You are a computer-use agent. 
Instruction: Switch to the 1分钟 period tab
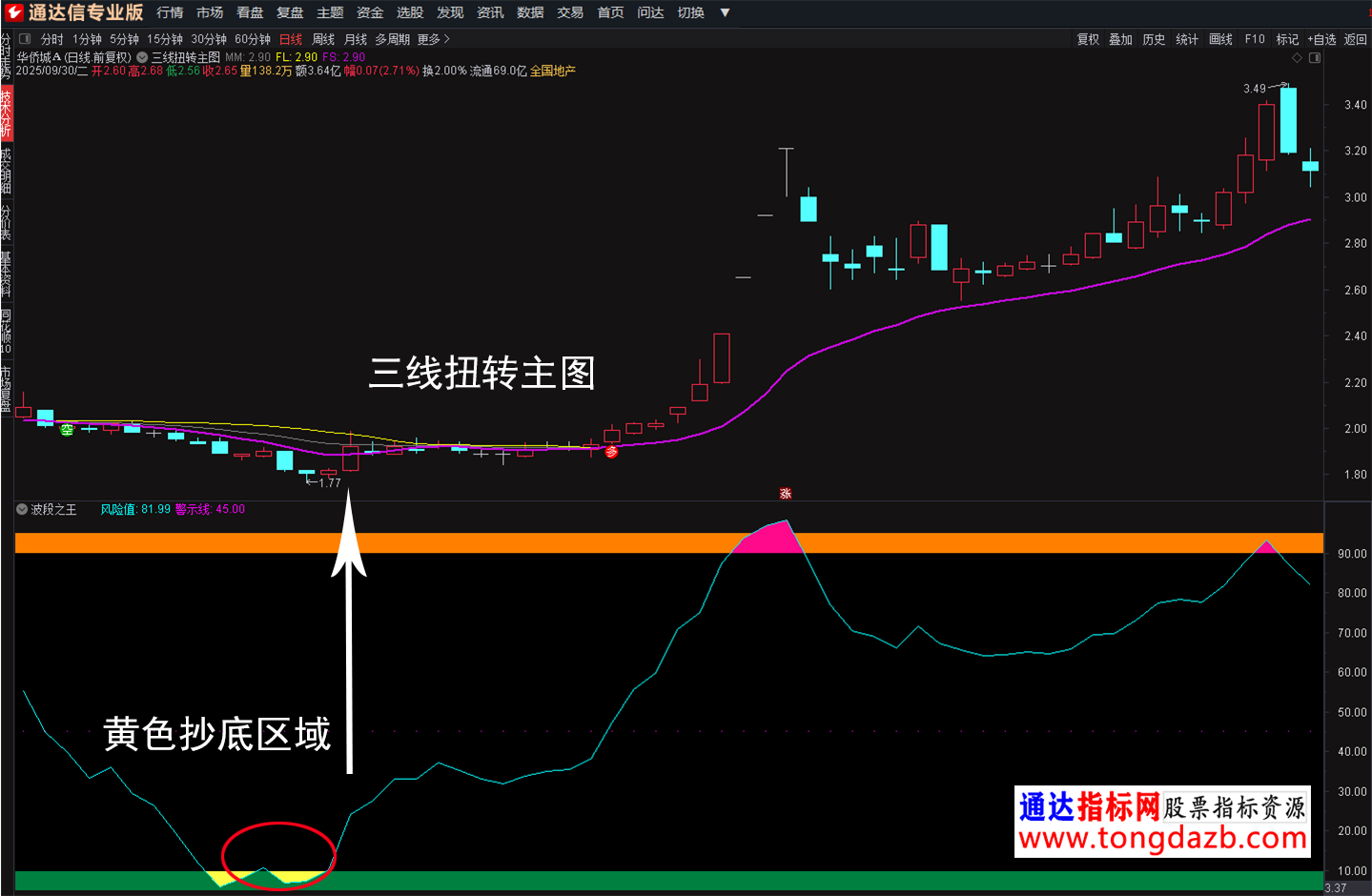pos(87,39)
